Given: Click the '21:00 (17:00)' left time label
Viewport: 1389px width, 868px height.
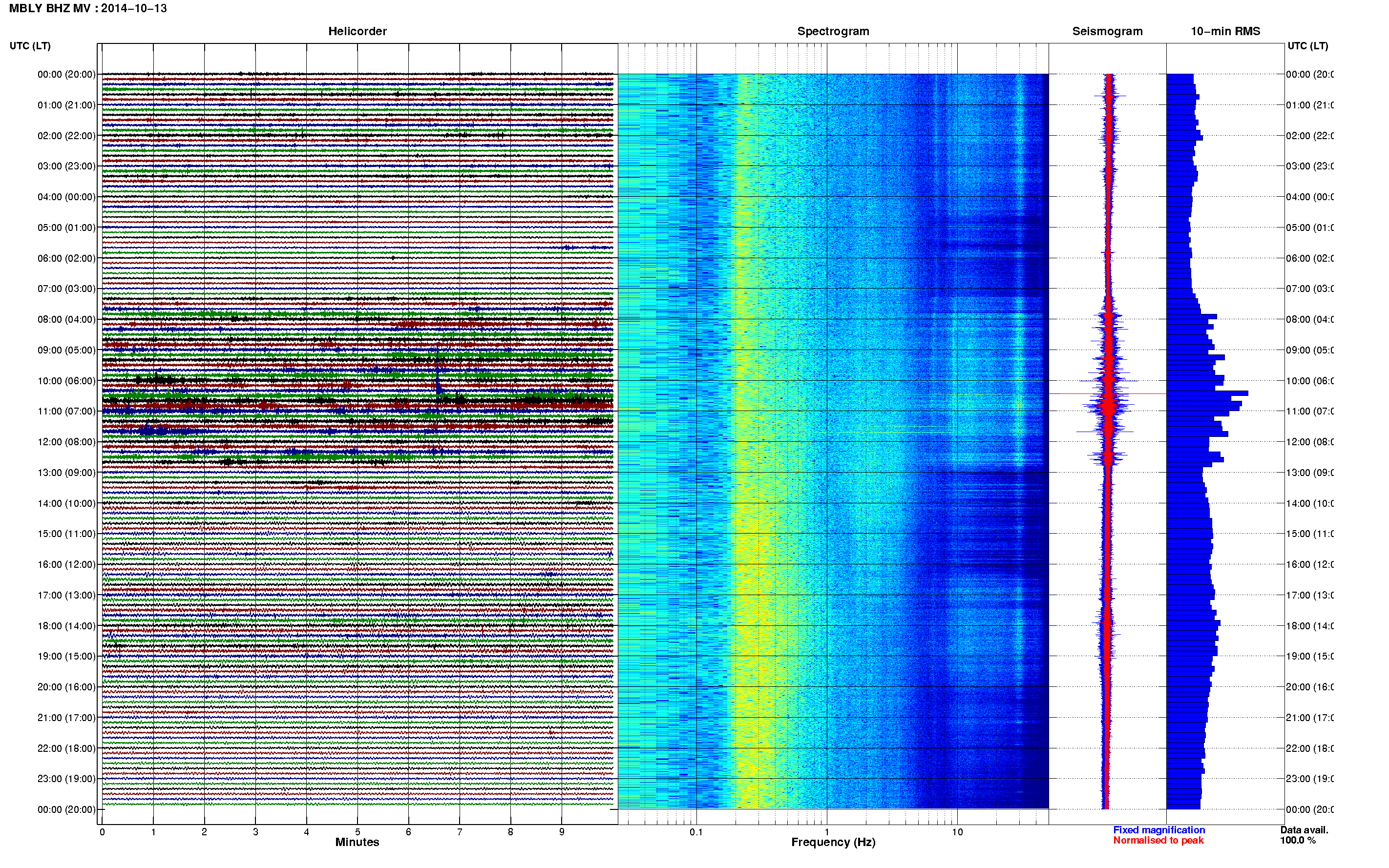Looking at the screenshot, I should tap(66, 718).
